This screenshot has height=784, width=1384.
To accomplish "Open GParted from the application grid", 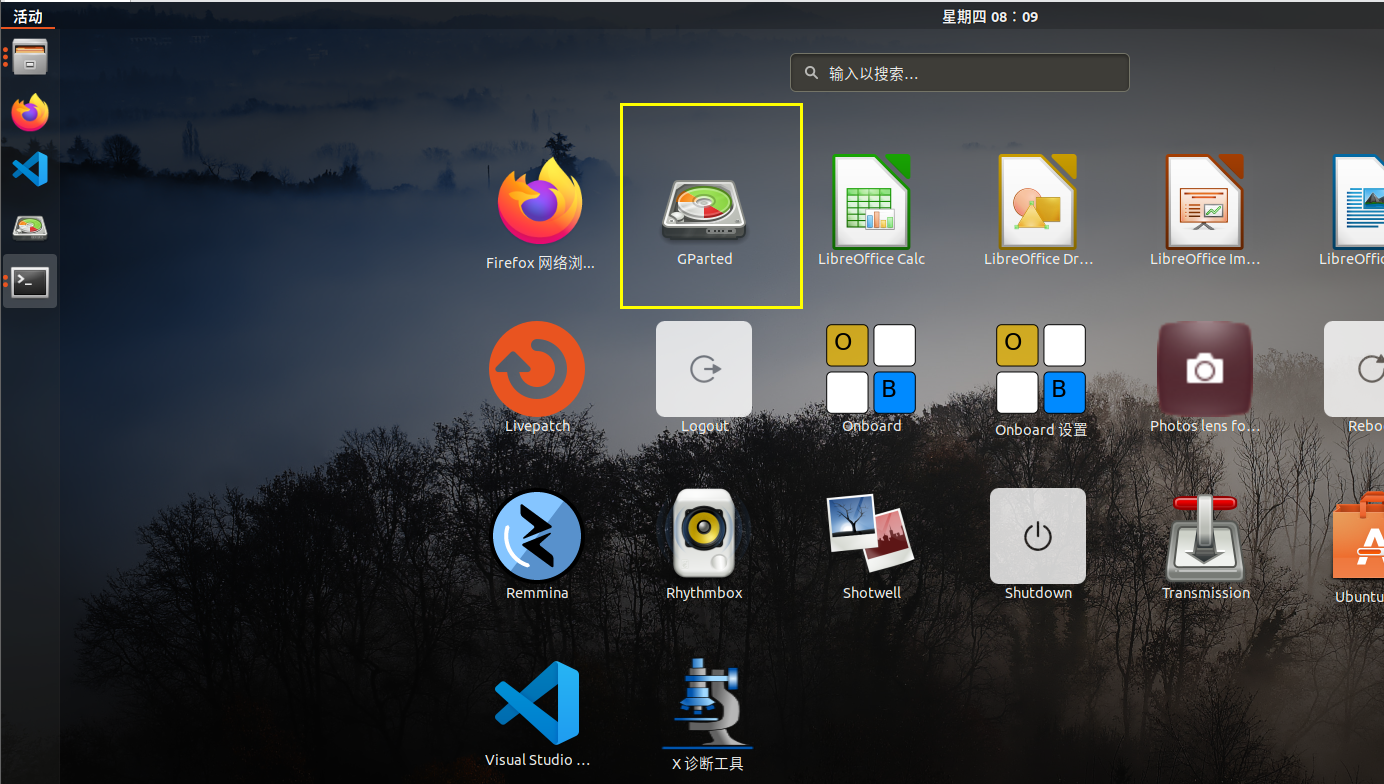I will click(x=704, y=210).
